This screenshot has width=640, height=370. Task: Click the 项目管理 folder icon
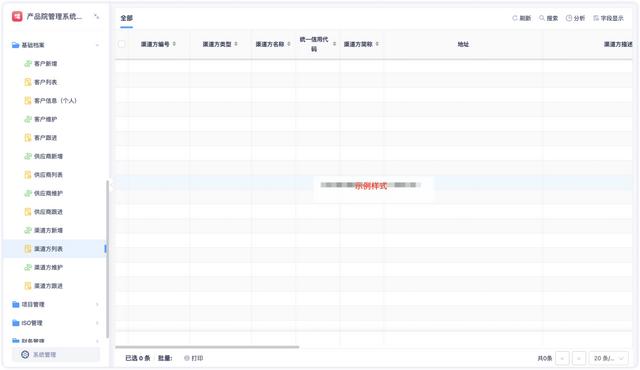click(x=16, y=304)
